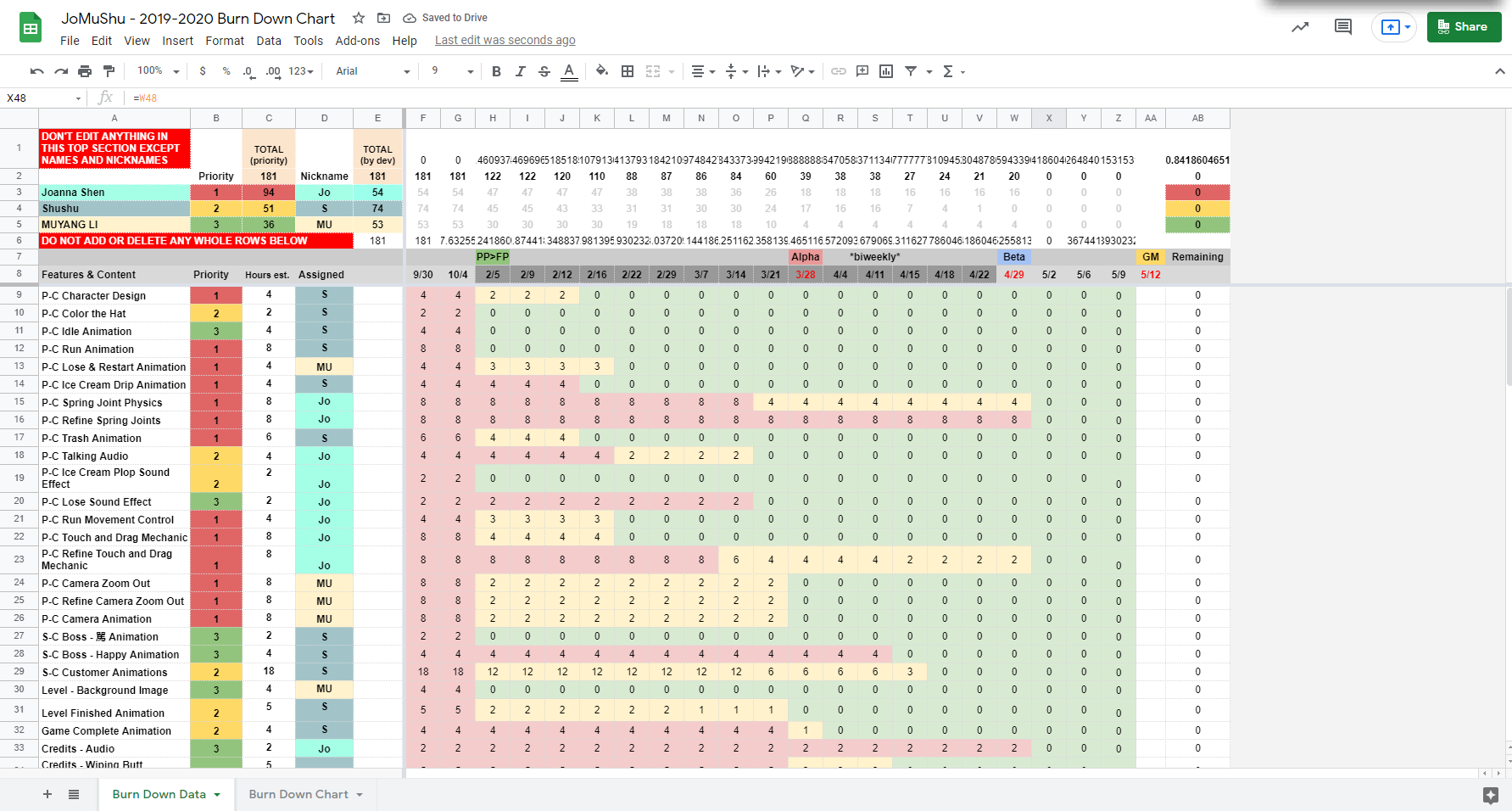Open the Borders tool
The height and width of the screenshot is (811, 1512).
tap(628, 71)
